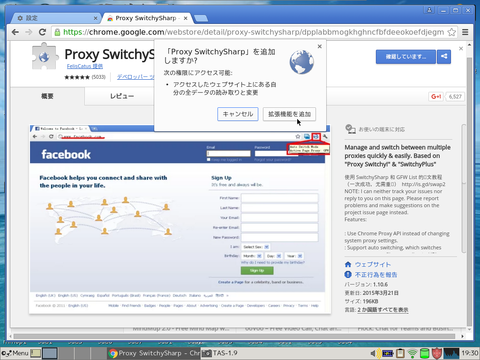
Task: Click the browser forward arrow
Action: (29, 32)
